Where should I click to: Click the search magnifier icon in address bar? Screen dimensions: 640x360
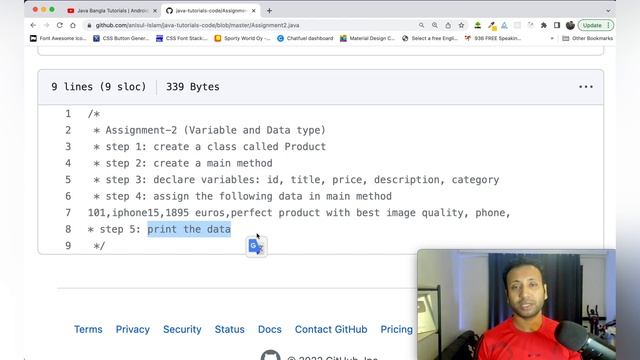[x=421, y=25]
